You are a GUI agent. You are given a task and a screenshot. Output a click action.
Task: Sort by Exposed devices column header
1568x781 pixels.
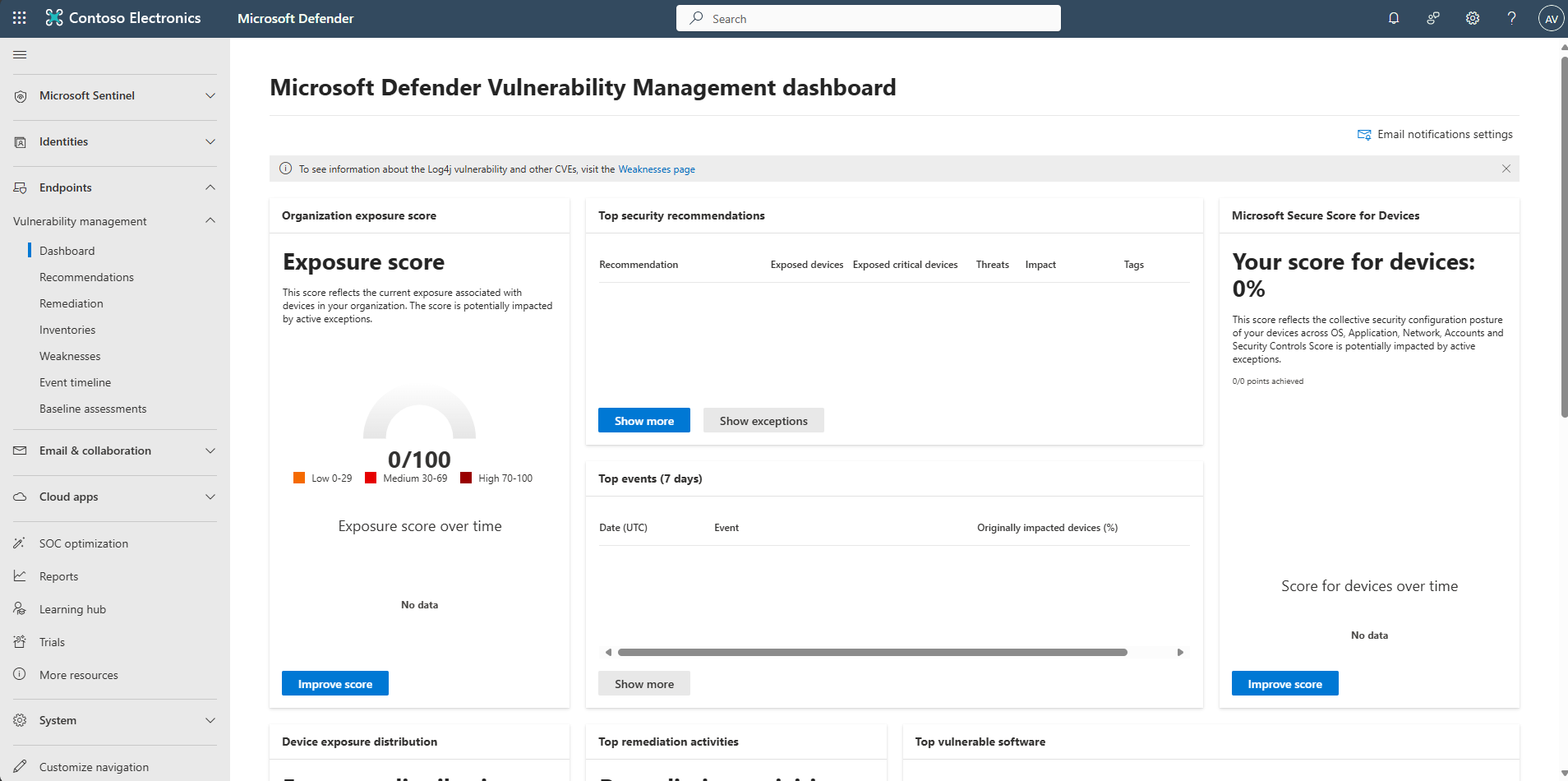(x=807, y=265)
